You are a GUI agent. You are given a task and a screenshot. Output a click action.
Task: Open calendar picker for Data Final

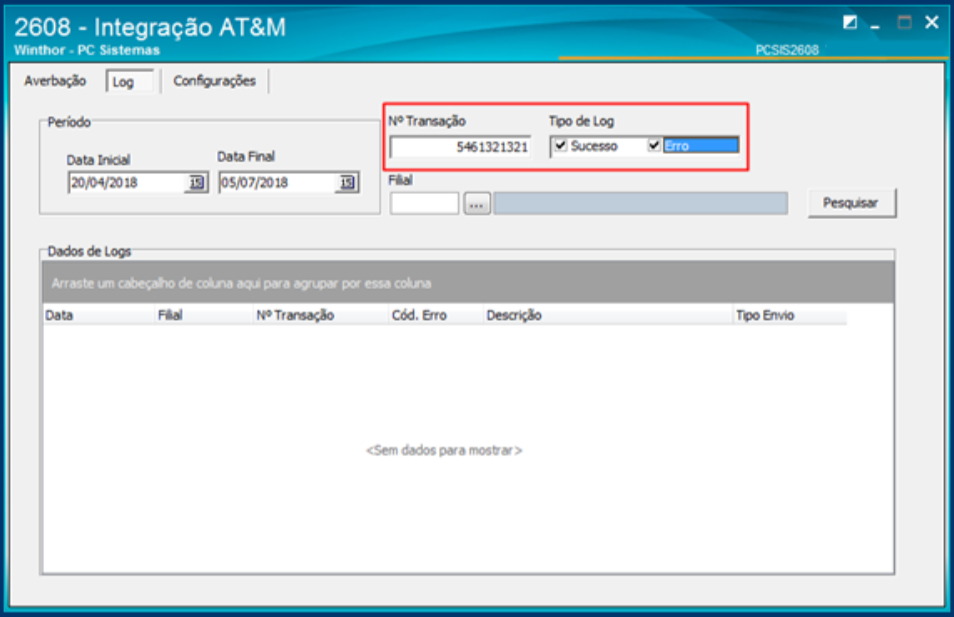coord(346,183)
